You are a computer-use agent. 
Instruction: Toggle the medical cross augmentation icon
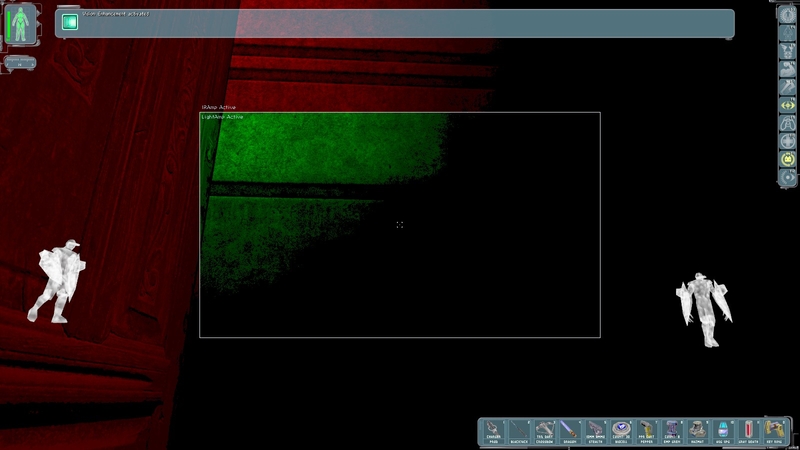[788, 141]
